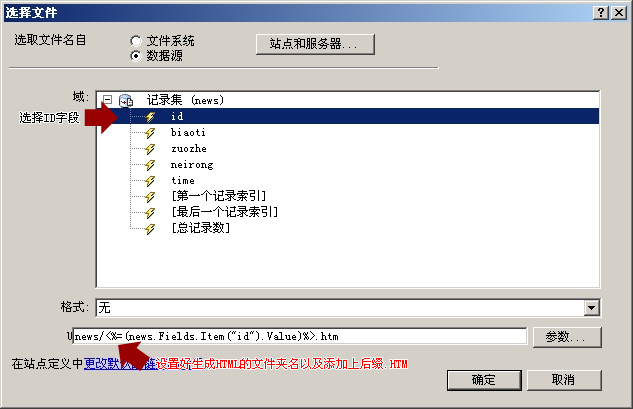Collapse the 记录集 (news) tree node
The image size is (633, 409).
click(x=107, y=100)
